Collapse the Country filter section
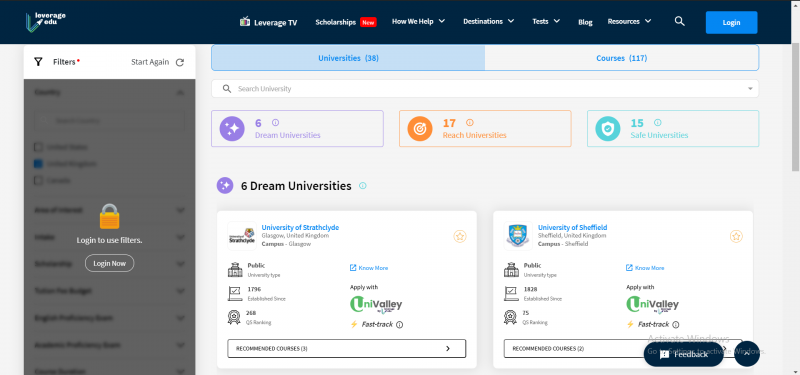Screen dimensions: 800x375 click(x=180, y=93)
